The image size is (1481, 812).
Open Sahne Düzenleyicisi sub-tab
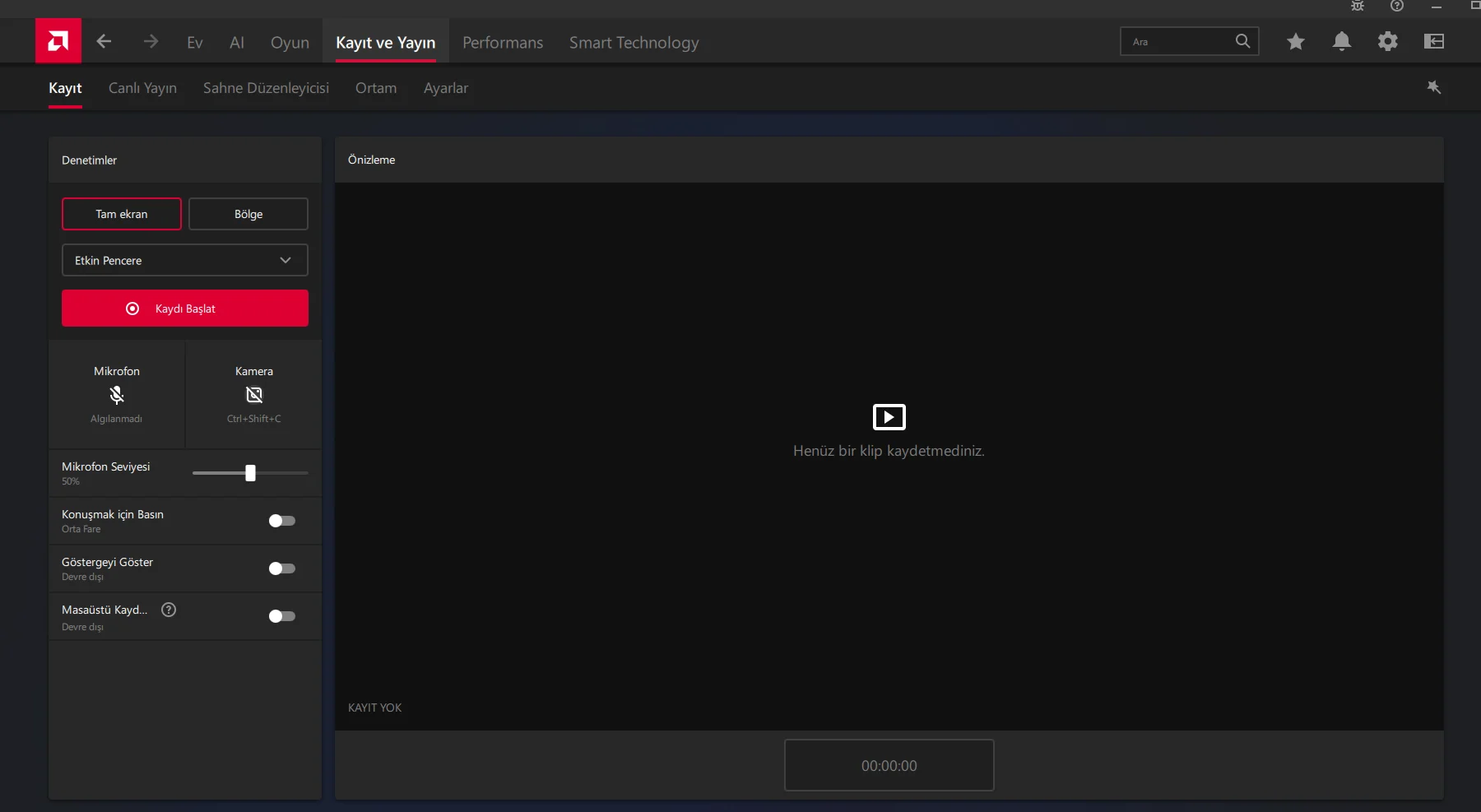[x=266, y=88]
